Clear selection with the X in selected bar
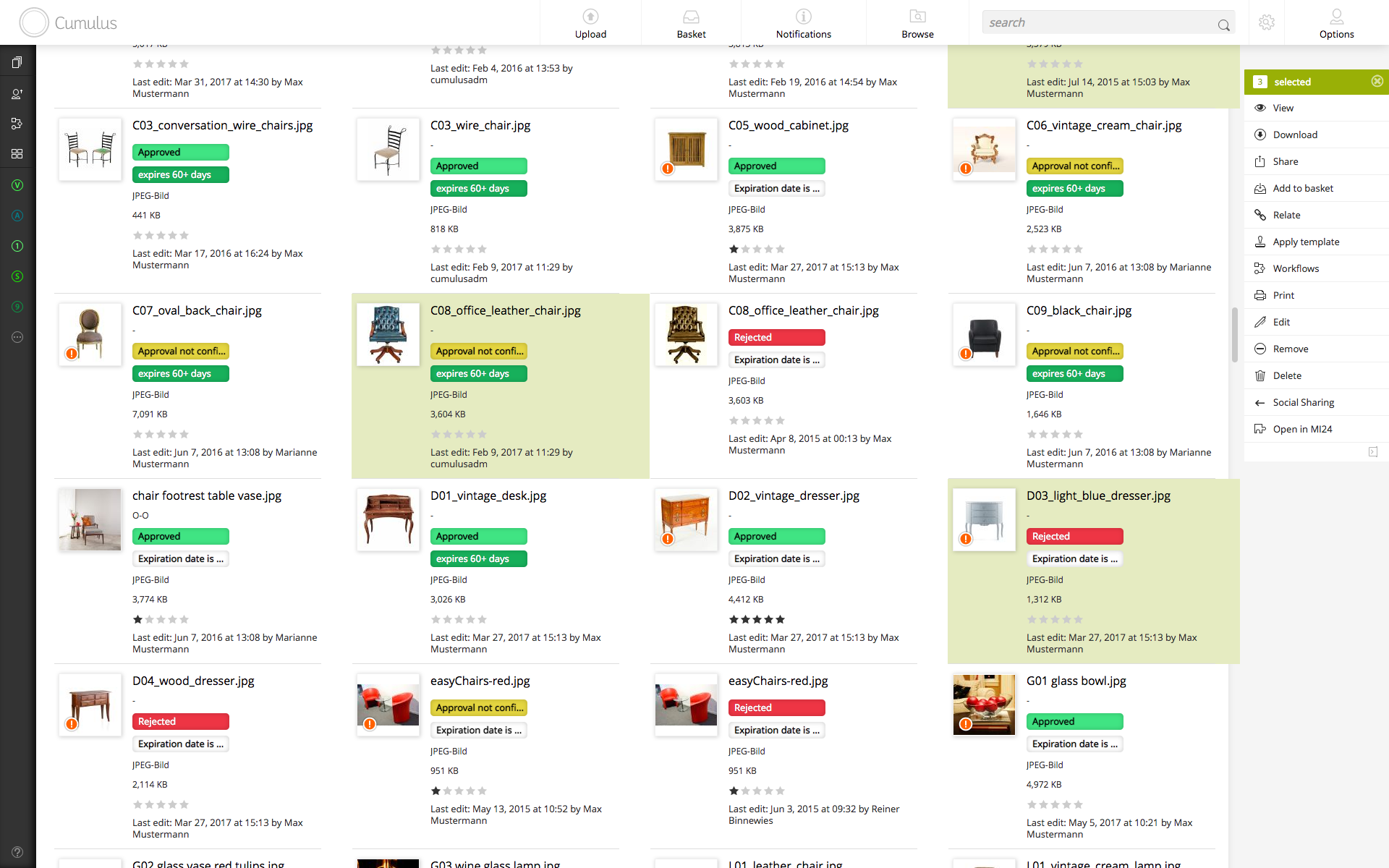This screenshot has width=1389, height=868. [x=1377, y=81]
